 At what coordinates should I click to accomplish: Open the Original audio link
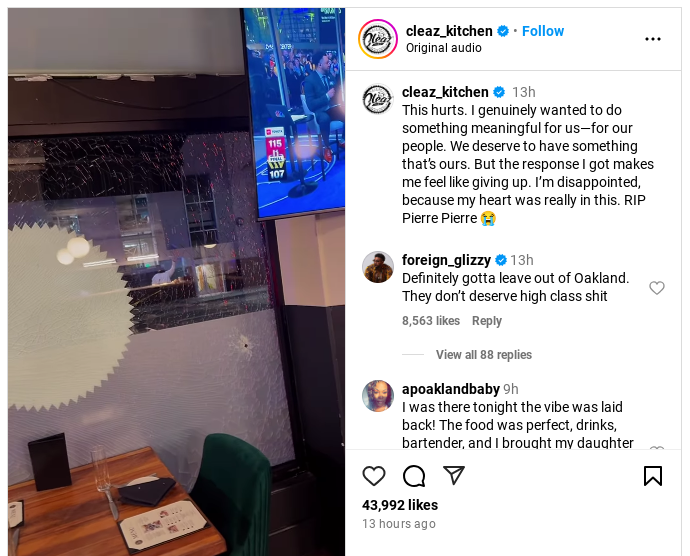click(444, 48)
